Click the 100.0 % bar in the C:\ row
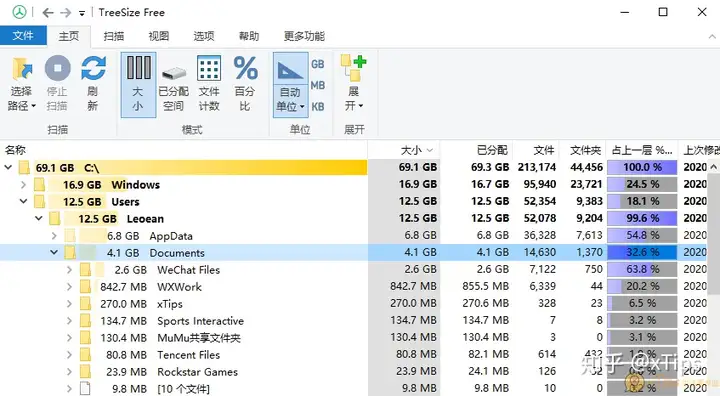Viewport: 720px width, 396px height. click(642, 167)
